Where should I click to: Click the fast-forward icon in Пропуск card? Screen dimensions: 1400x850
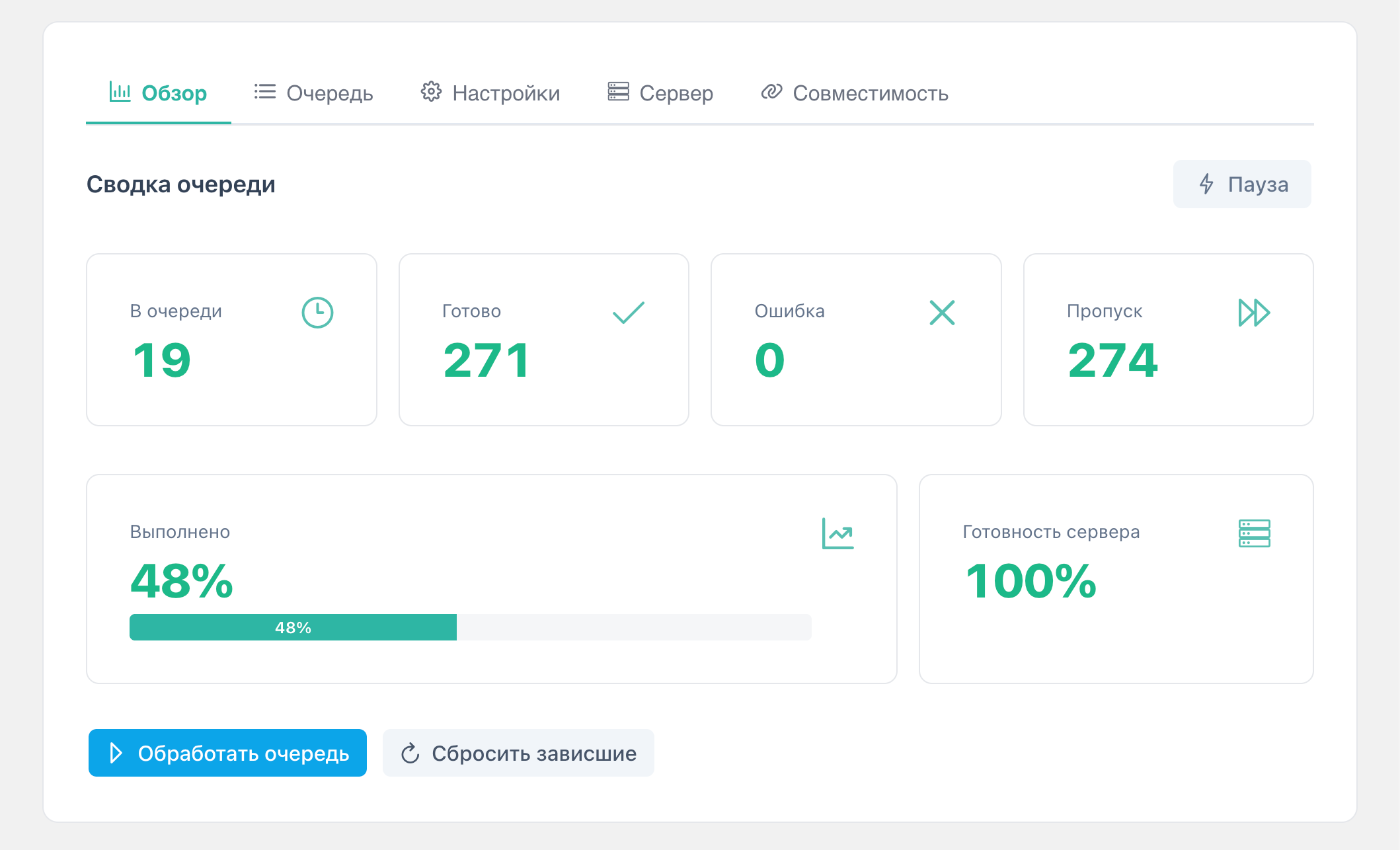click(1254, 313)
